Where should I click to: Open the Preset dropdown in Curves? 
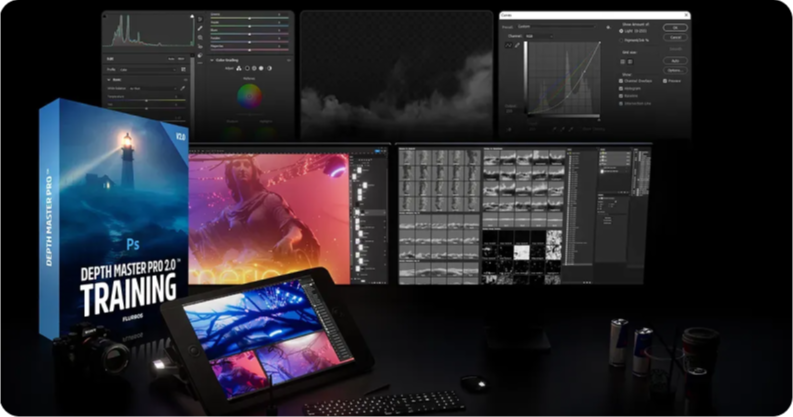click(x=556, y=26)
